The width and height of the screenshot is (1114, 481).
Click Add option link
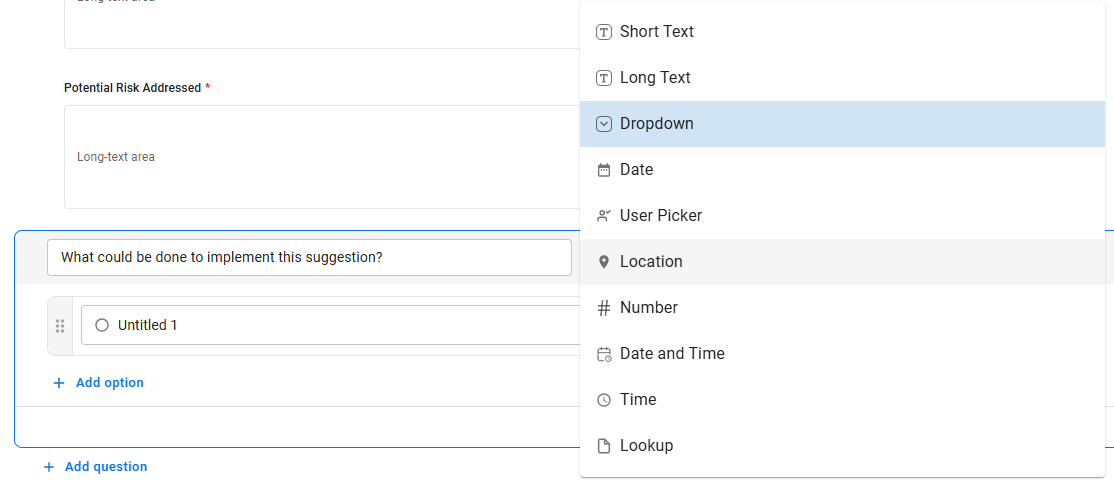(x=109, y=383)
